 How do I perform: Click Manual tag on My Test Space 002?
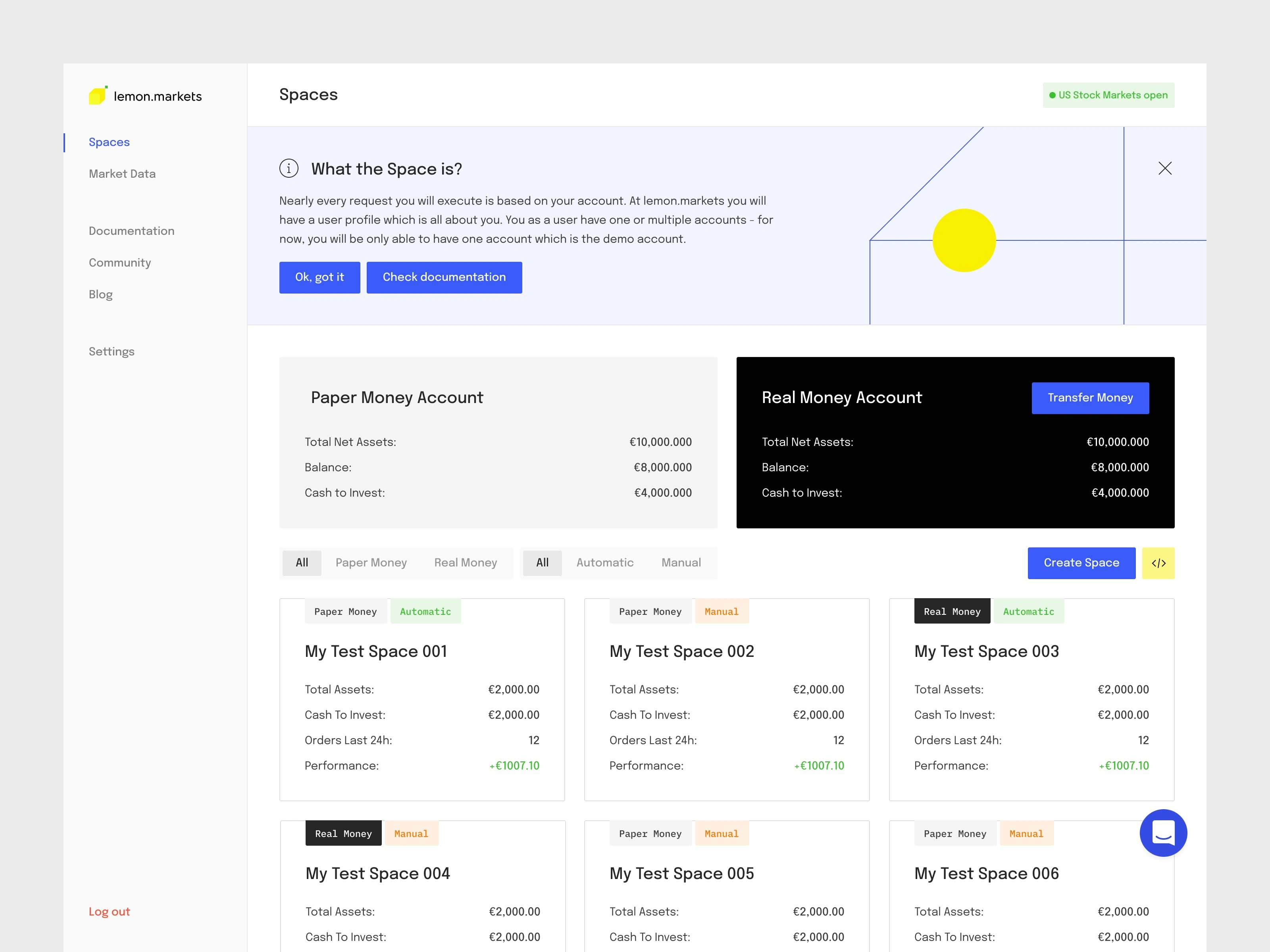pos(722,612)
